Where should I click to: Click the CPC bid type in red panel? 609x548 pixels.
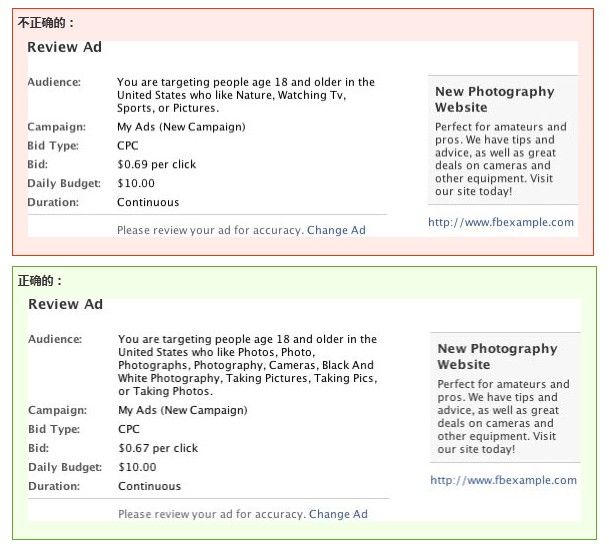point(128,146)
